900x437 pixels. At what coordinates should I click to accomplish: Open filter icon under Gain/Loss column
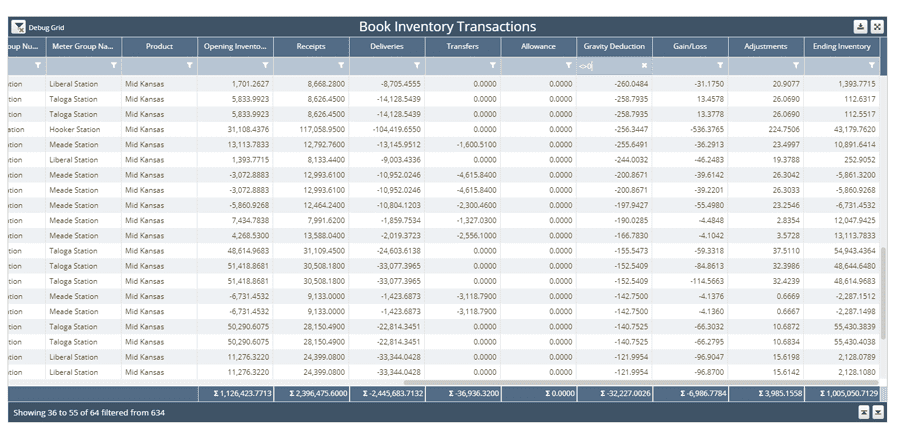[x=720, y=65]
